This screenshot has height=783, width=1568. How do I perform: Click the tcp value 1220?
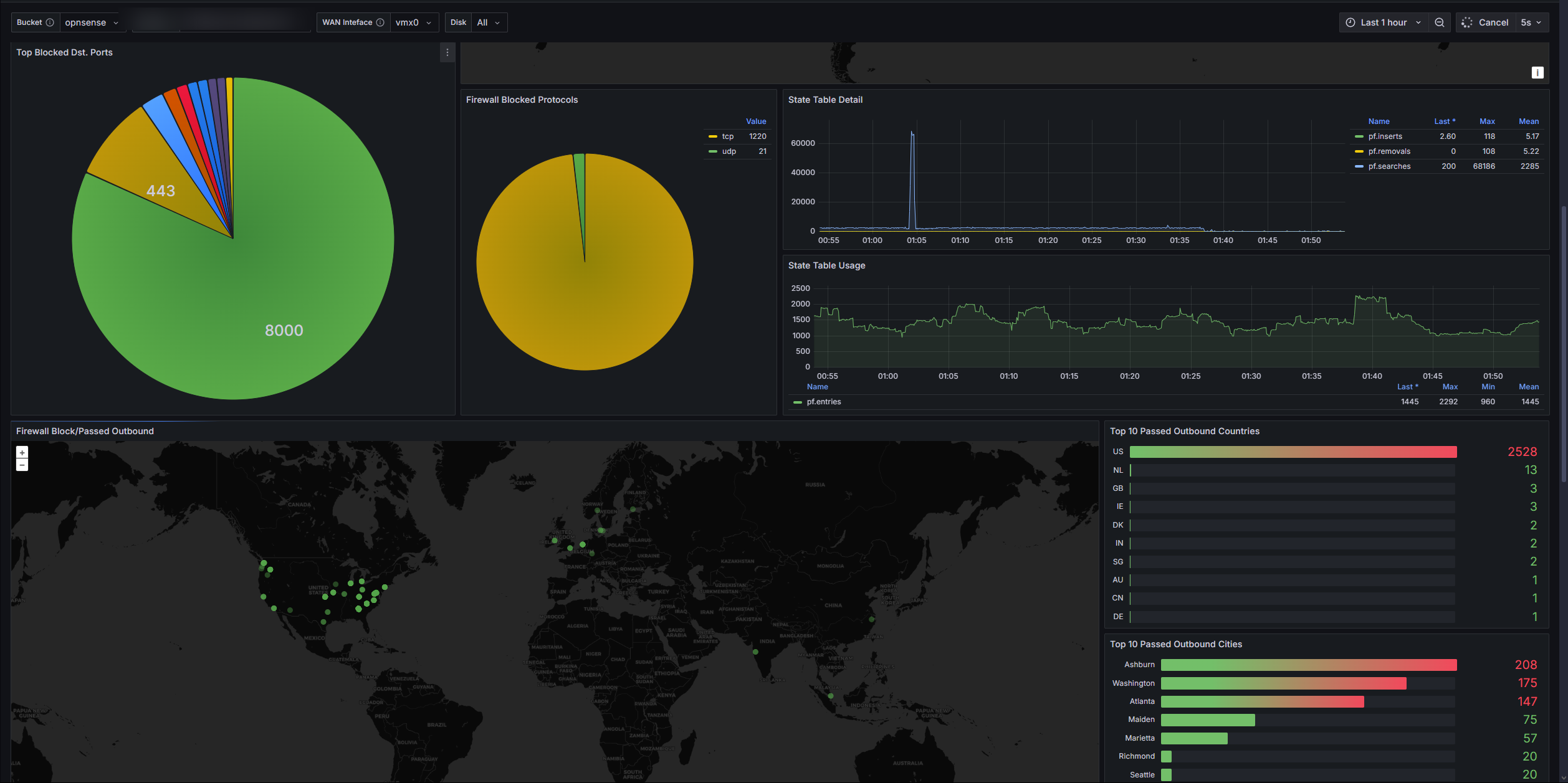(757, 136)
